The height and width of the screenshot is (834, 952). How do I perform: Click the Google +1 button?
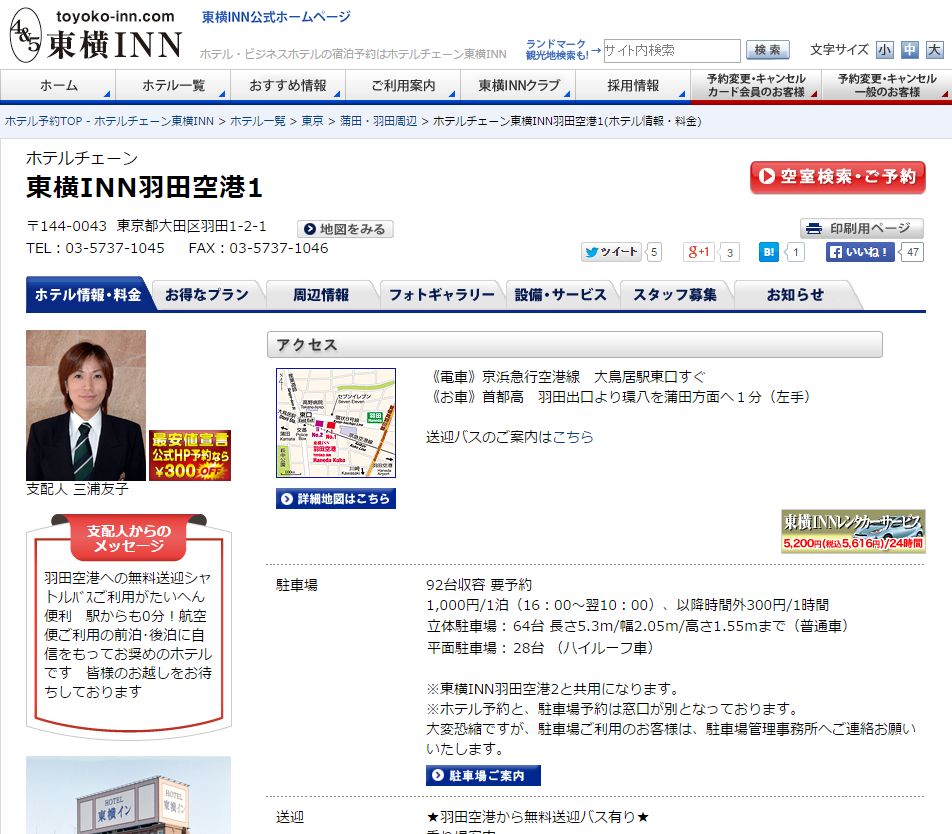click(x=699, y=252)
